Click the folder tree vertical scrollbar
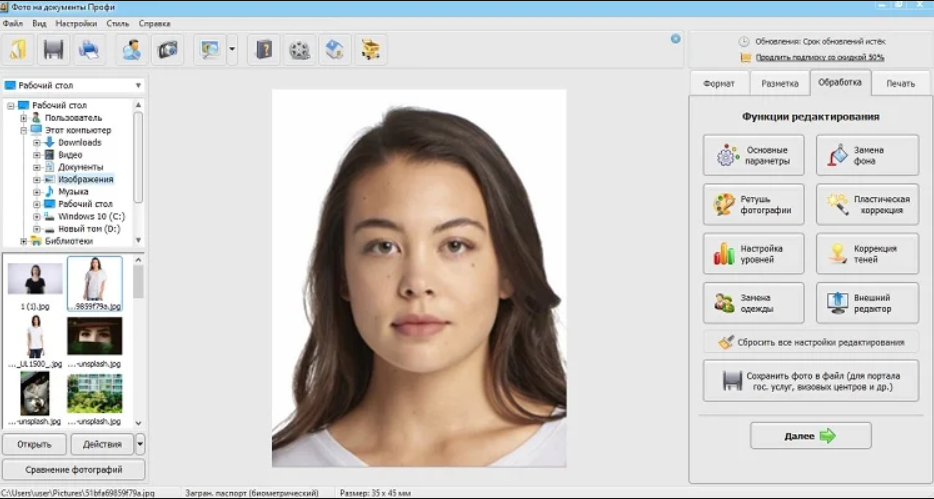The width and height of the screenshot is (934, 499). 138,160
